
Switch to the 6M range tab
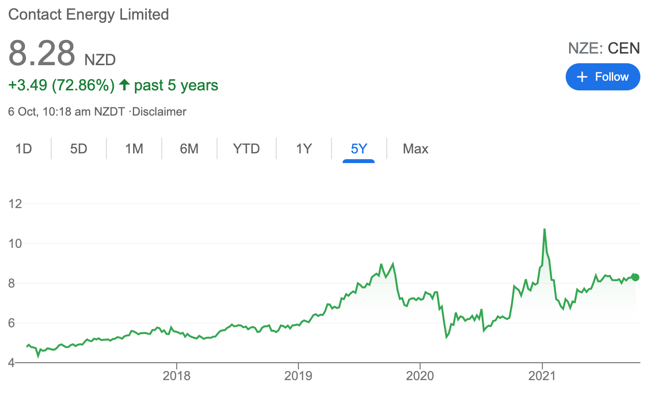[x=189, y=149]
